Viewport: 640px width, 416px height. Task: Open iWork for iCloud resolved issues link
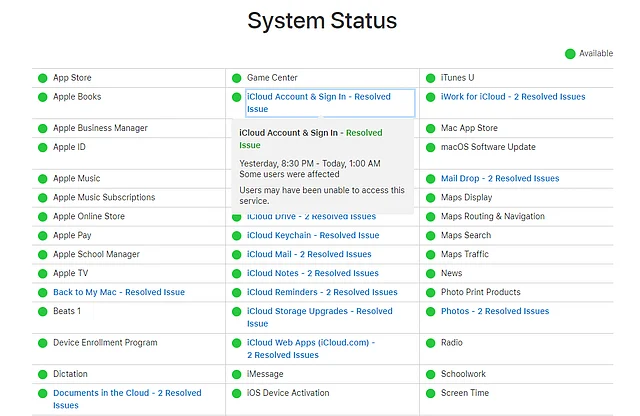pyautogui.click(x=513, y=97)
